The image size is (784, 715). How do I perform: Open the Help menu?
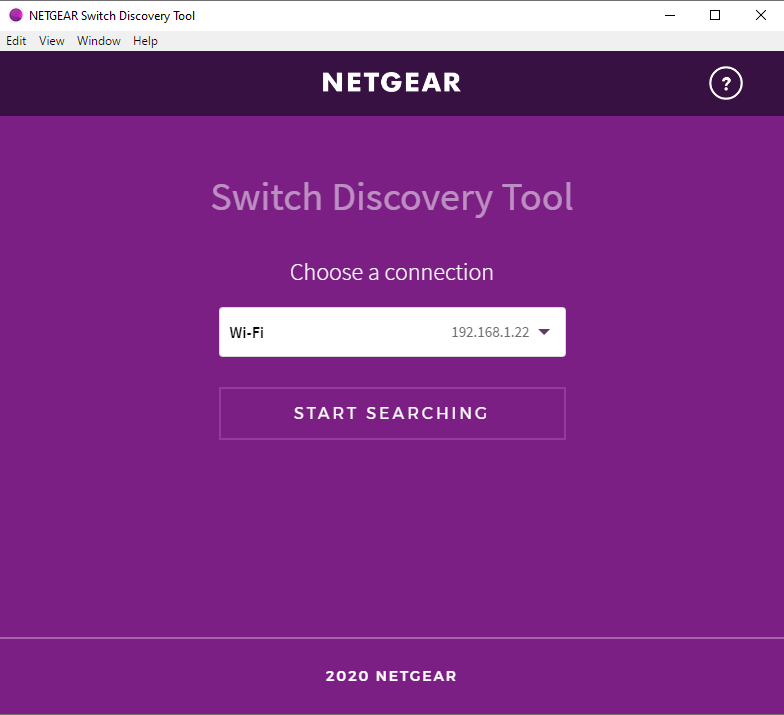pos(145,41)
